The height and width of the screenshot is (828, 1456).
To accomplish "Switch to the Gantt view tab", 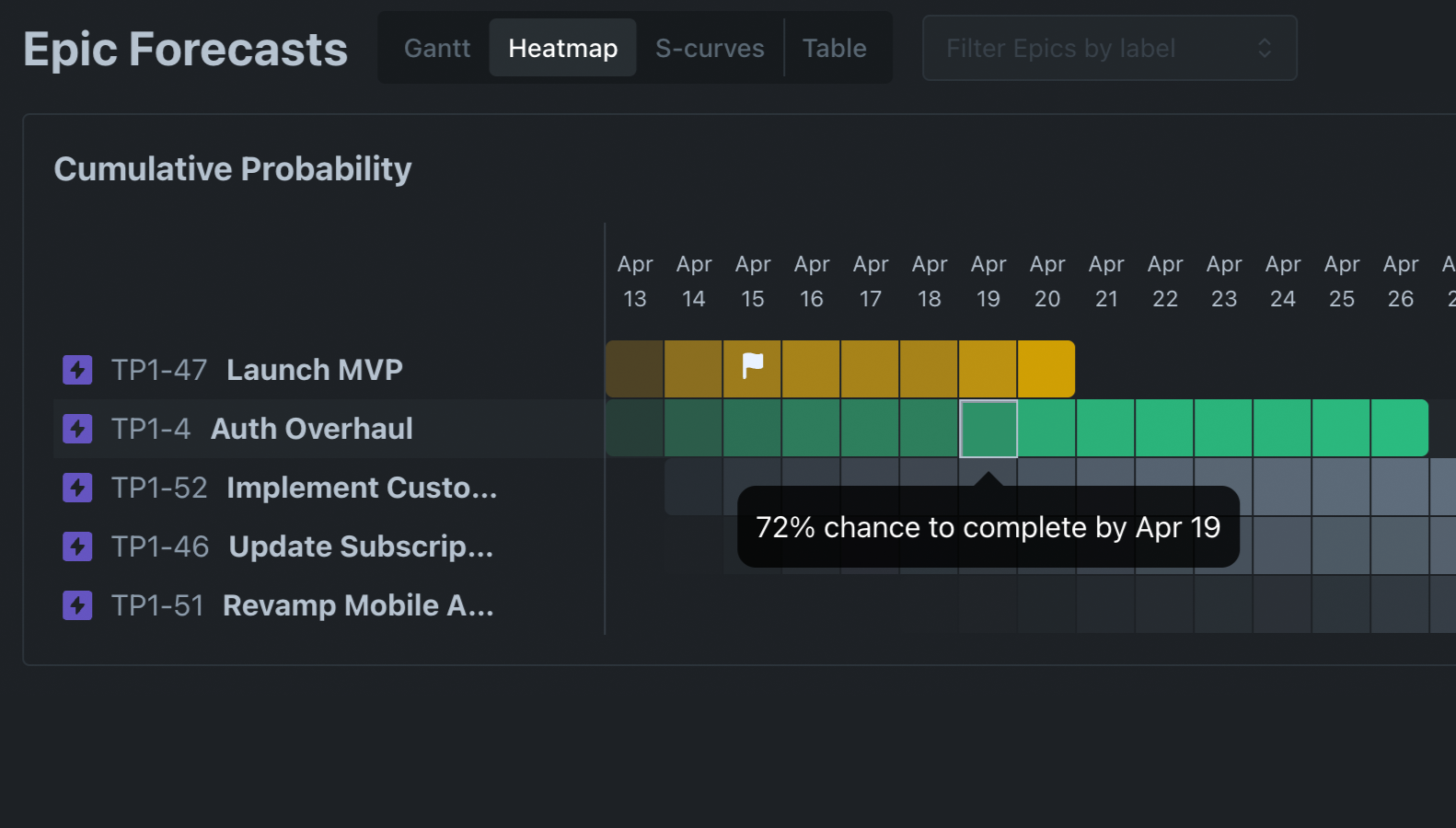I will [x=437, y=48].
